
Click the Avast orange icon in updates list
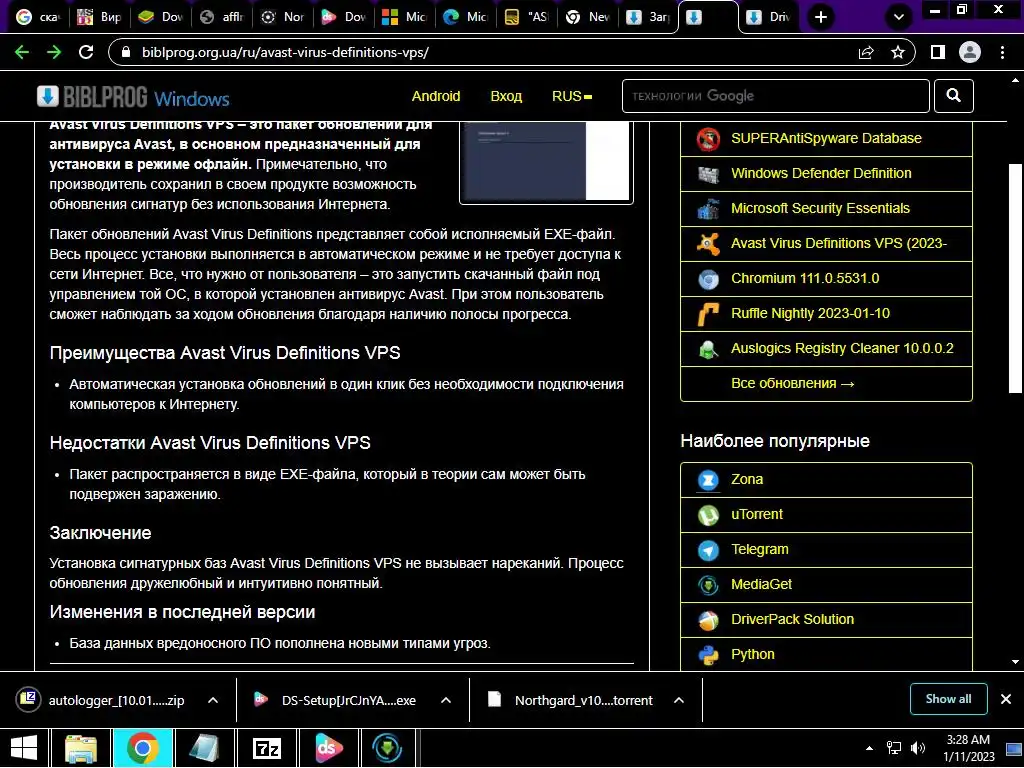[708, 244]
